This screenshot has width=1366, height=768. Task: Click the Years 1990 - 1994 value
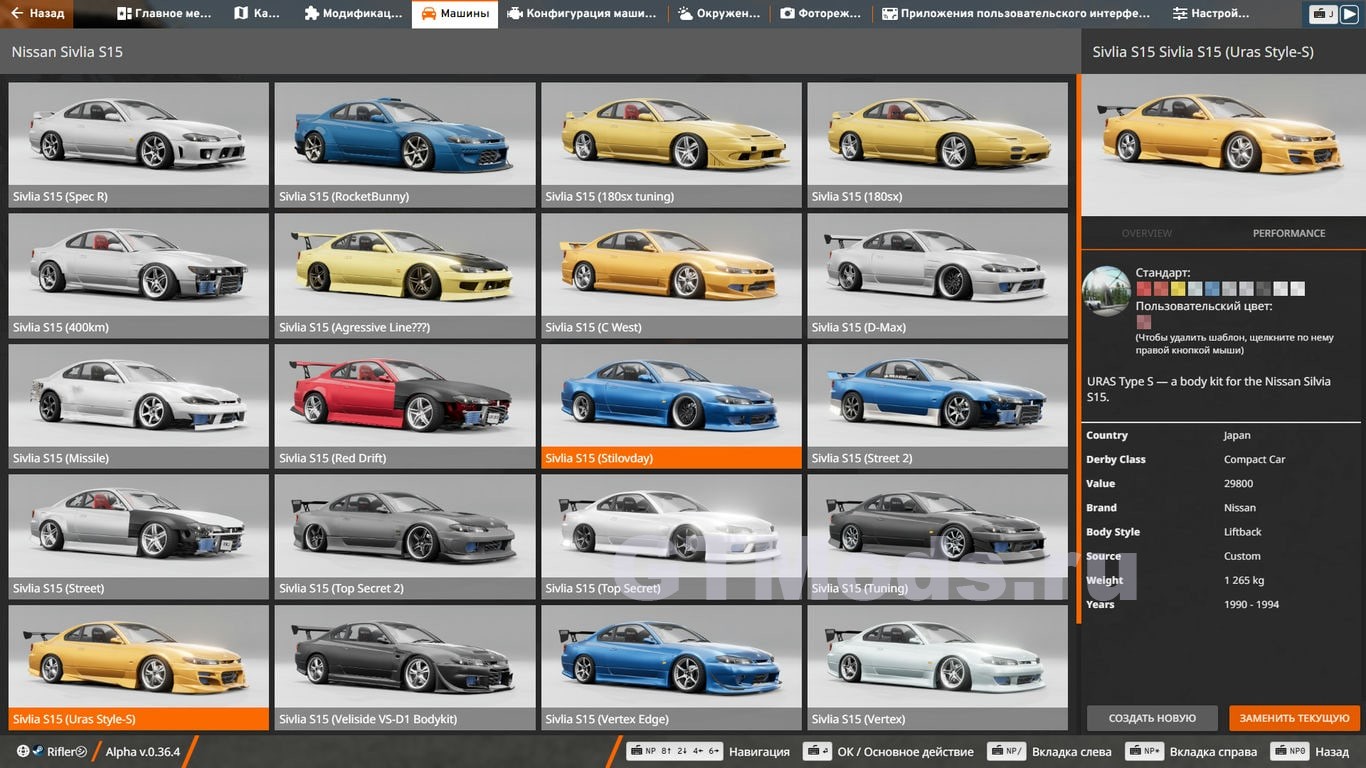tap(1251, 604)
